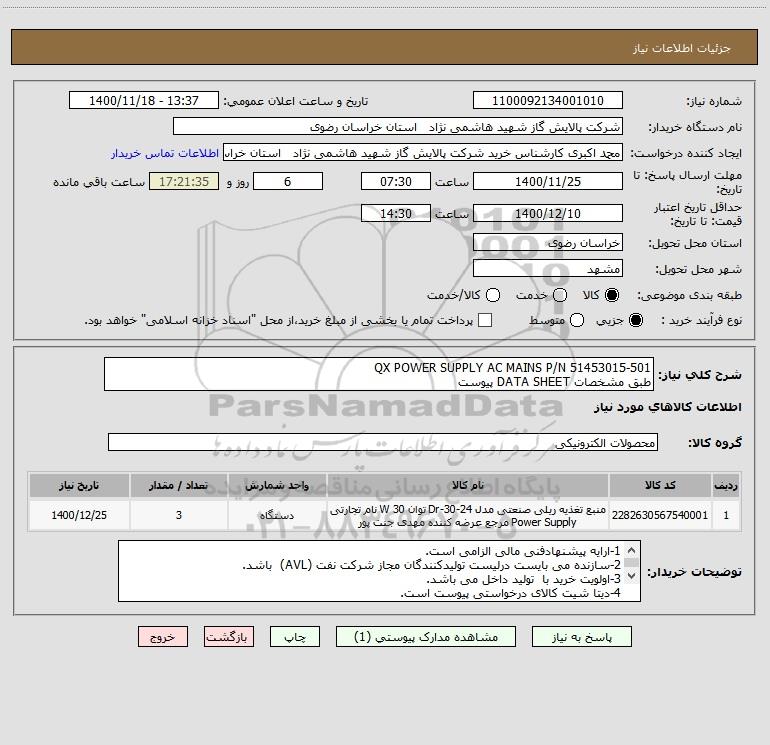770x745 pixels.
Task: Click the buyer organization name field
Action: 398,127
